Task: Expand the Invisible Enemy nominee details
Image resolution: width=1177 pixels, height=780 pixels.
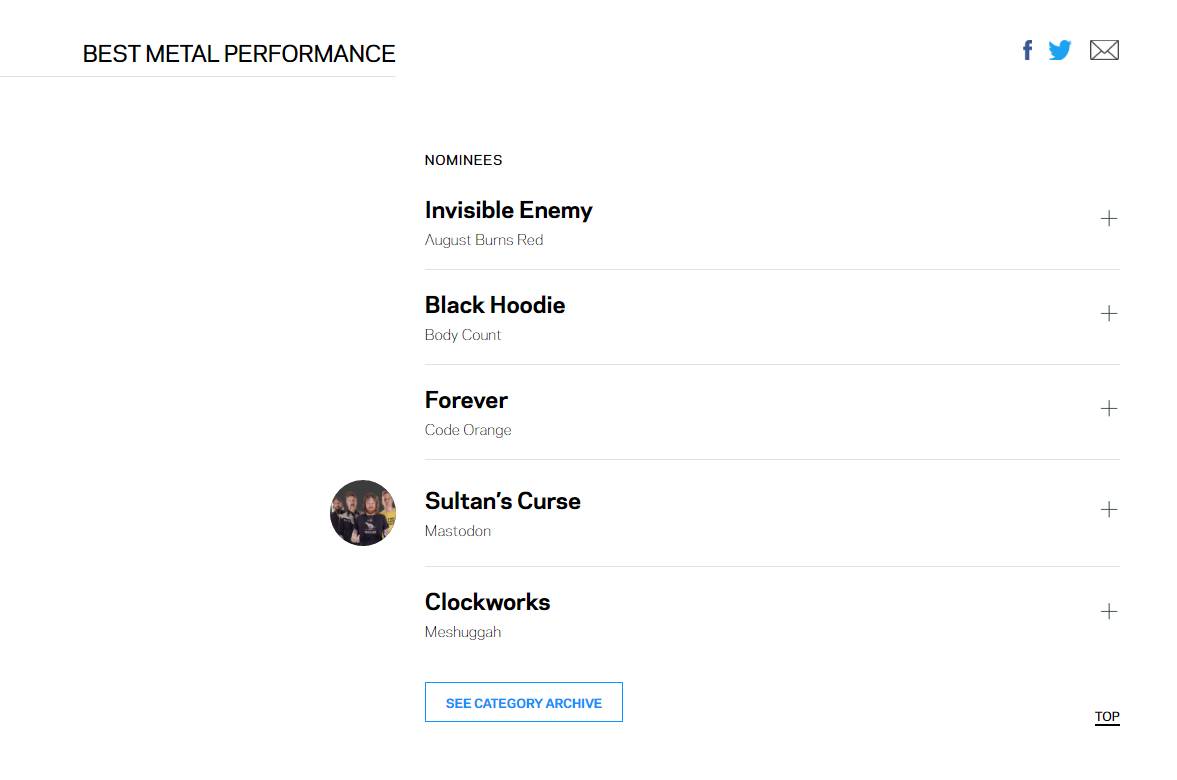Action: click(1109, 218)
